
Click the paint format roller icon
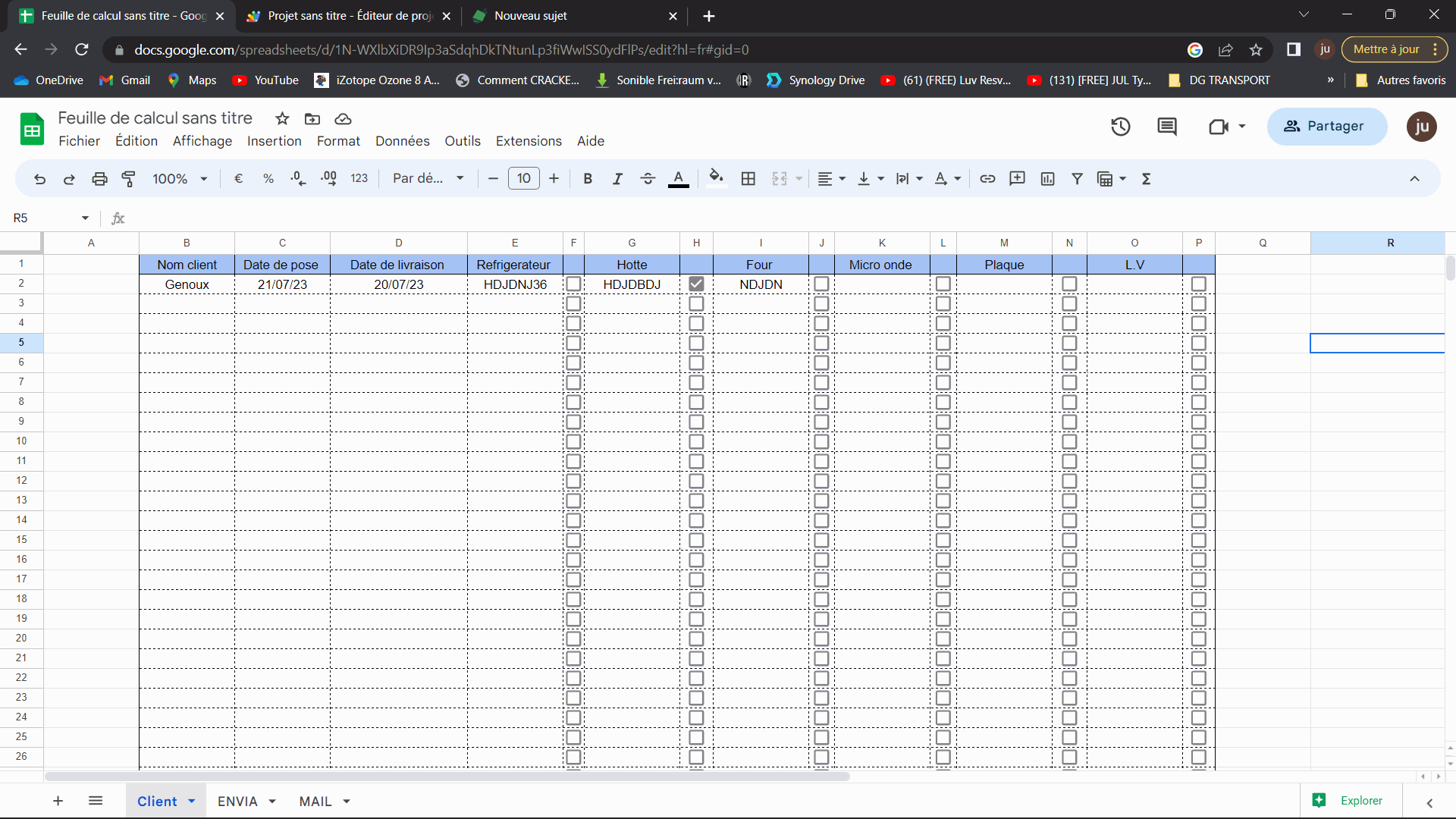[129, 179]
